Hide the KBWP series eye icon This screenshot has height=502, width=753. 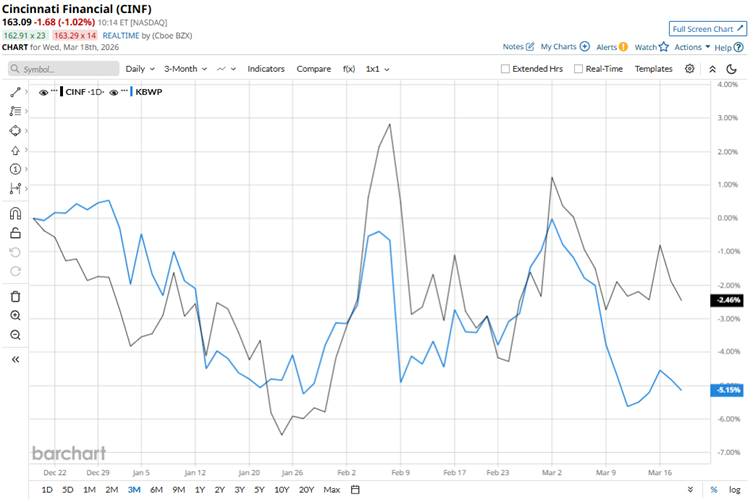(113, 92)
